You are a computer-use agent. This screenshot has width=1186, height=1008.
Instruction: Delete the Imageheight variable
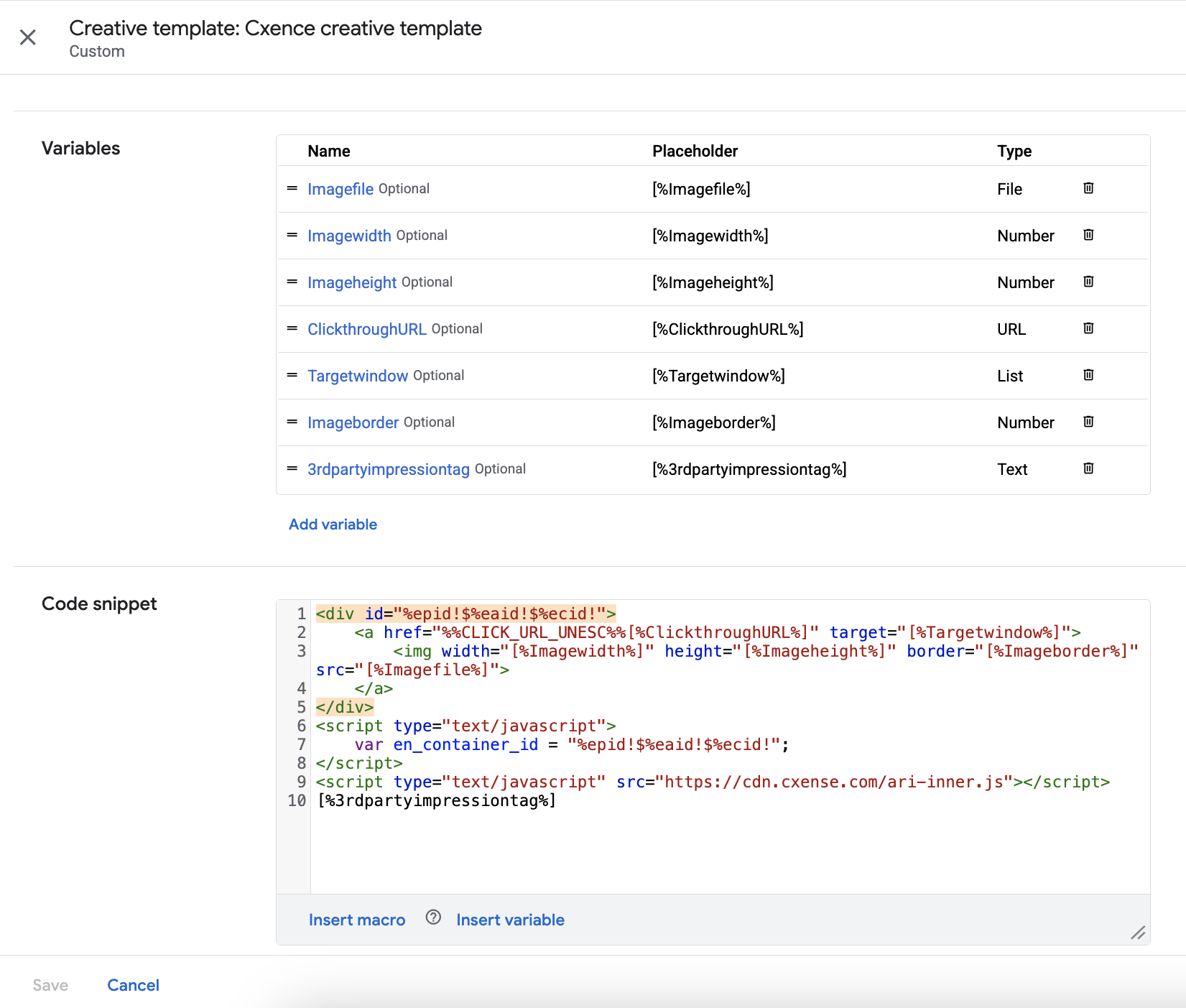point(1088,282)
